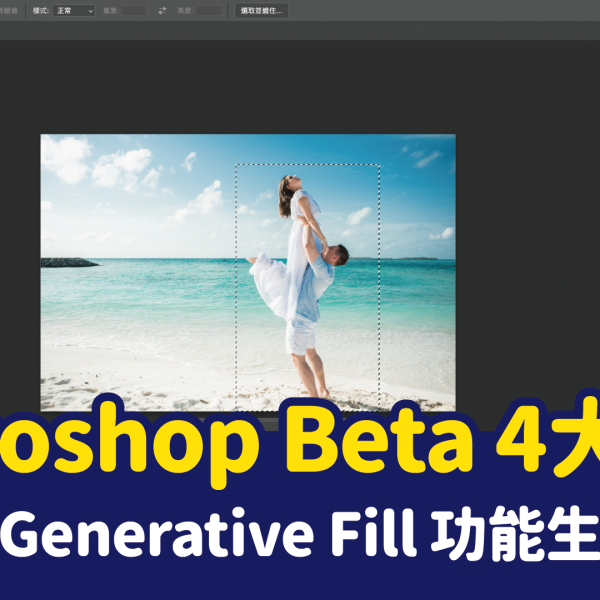Open the 樣式 dropdown set to 正常
This screenshot has width=600, height=600.
tap(74, 11)
